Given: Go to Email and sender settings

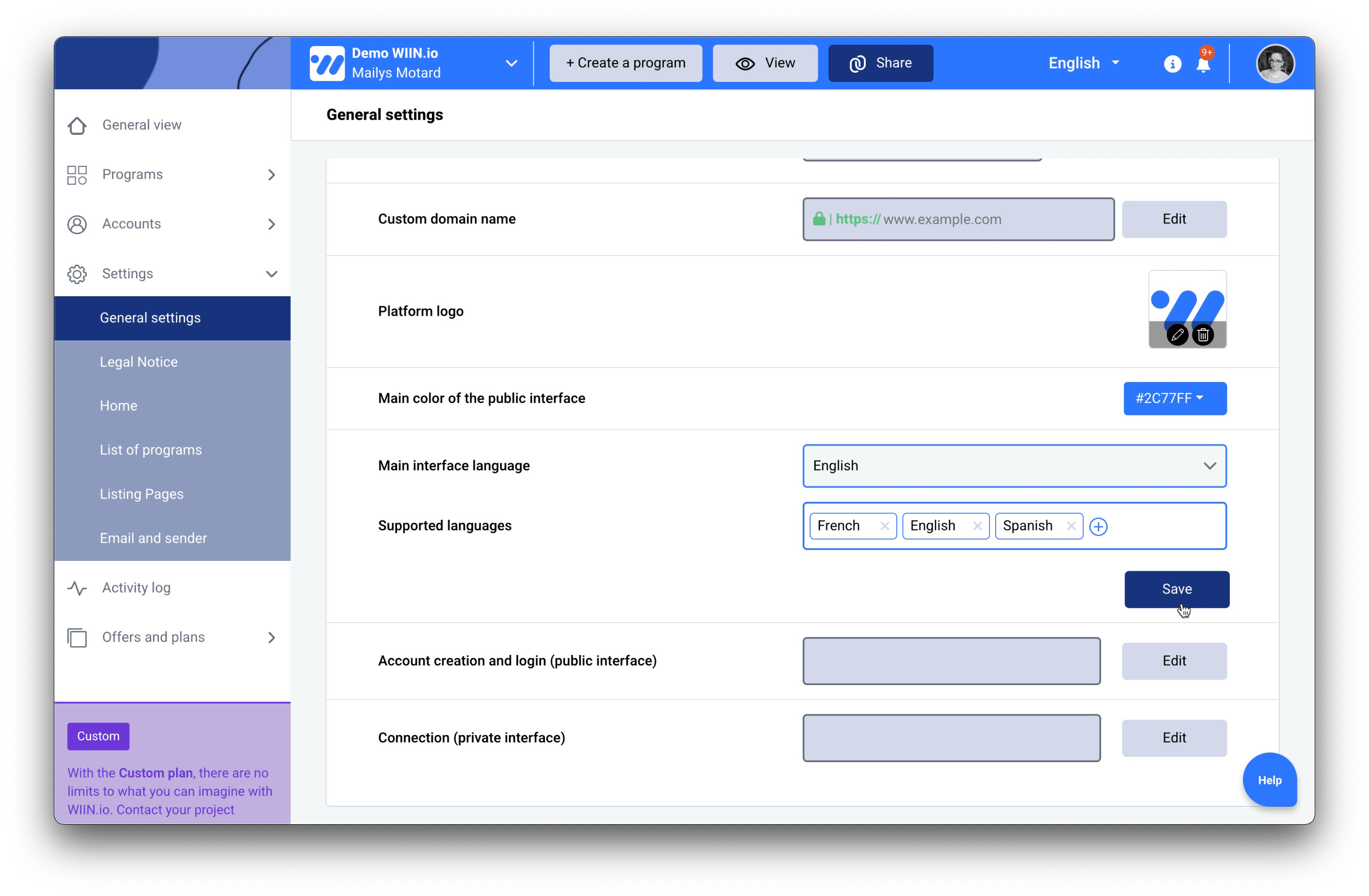Looking at the screenshot, I should 153,538.
